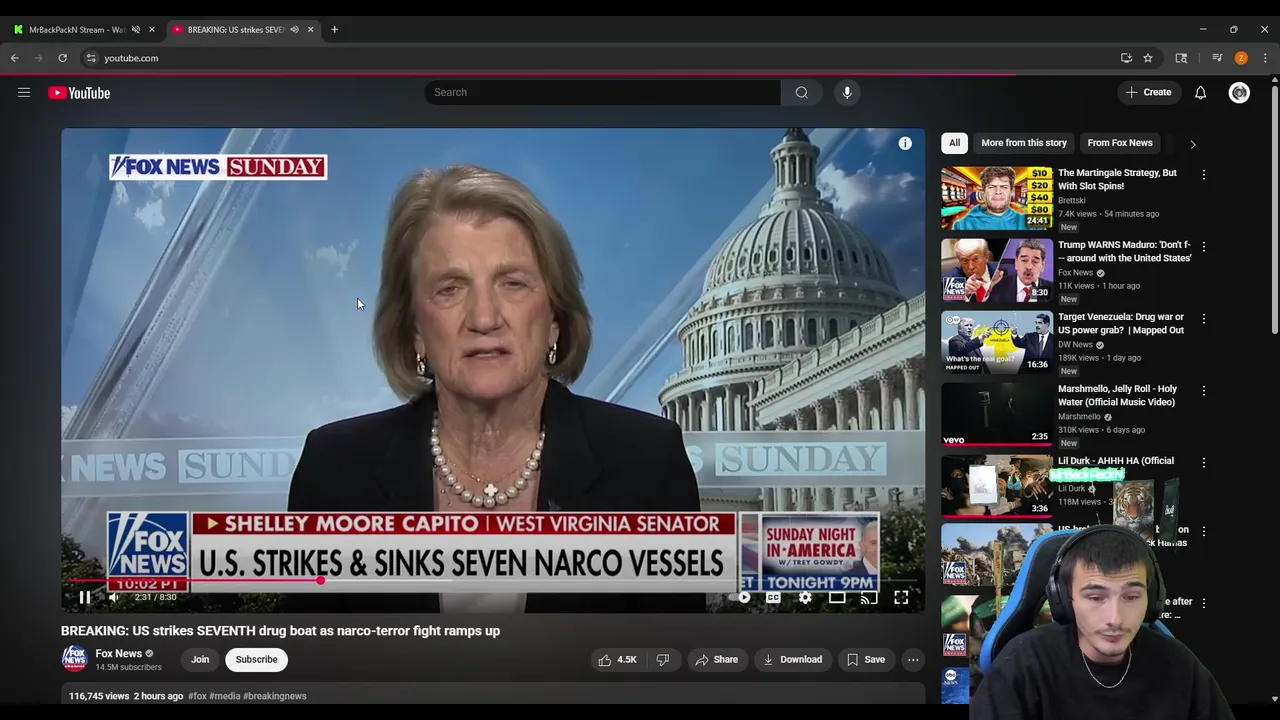The width and height of the screenshot is (1280, 720).
Task: Show video info card icon
Action: click(x=905, y=144)
